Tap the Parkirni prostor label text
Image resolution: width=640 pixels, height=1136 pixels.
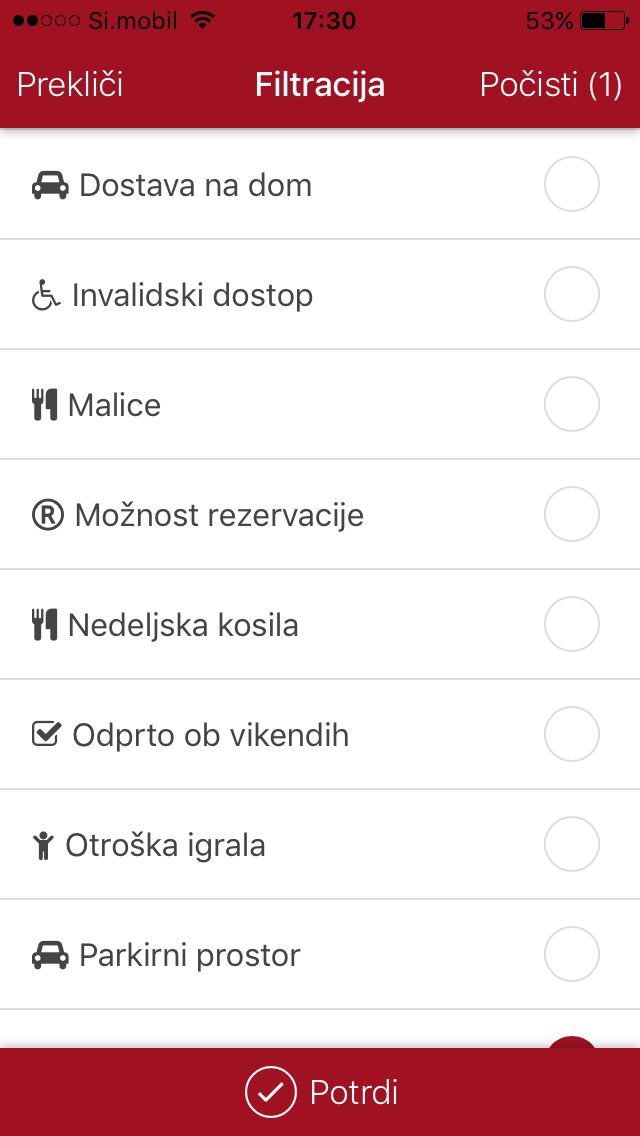tap(190, 956)
